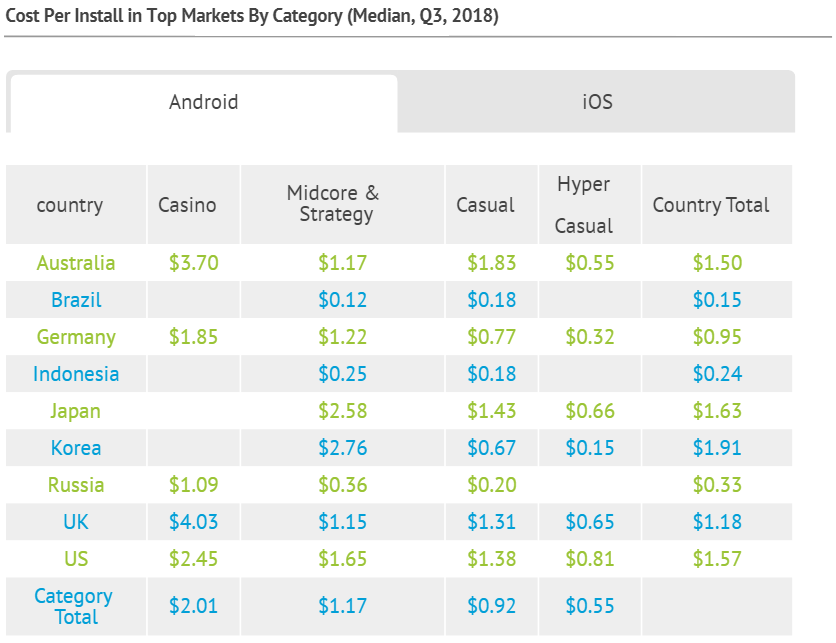Click the Korea country name

tap(76, 448)
